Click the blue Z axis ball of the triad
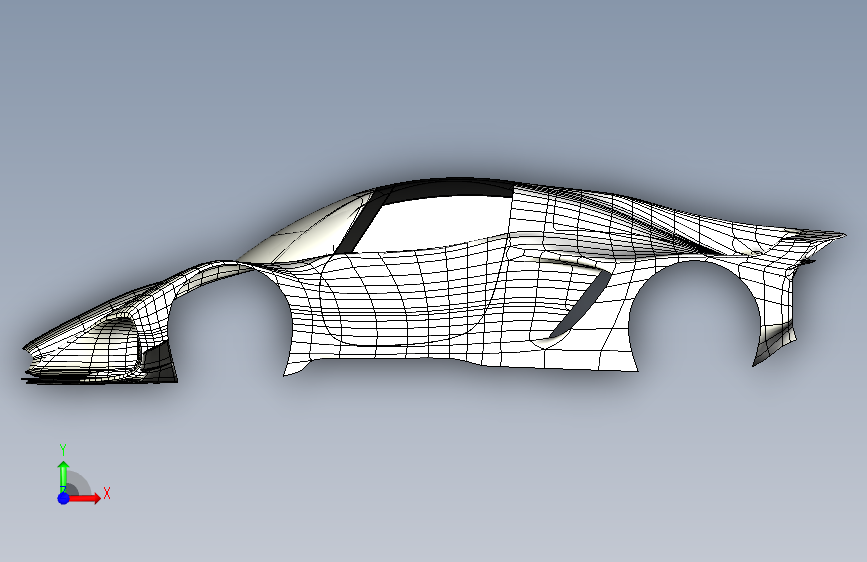Viewport: 867px width, 562px height. point(64,498)
